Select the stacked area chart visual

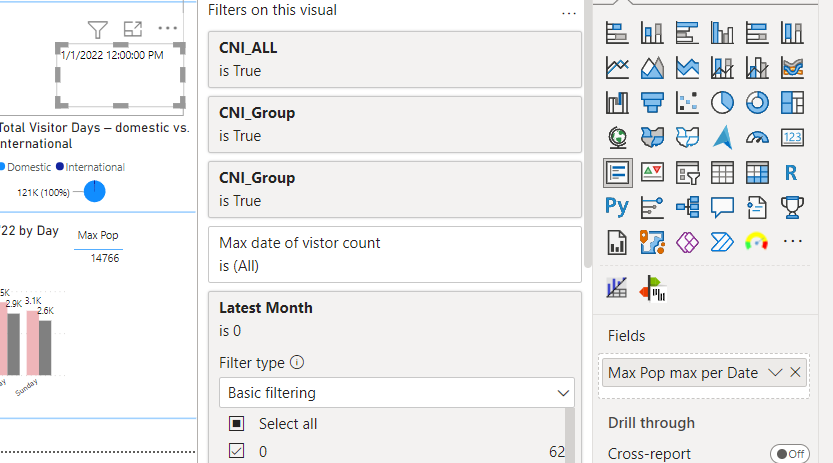[x=687, y=68]
